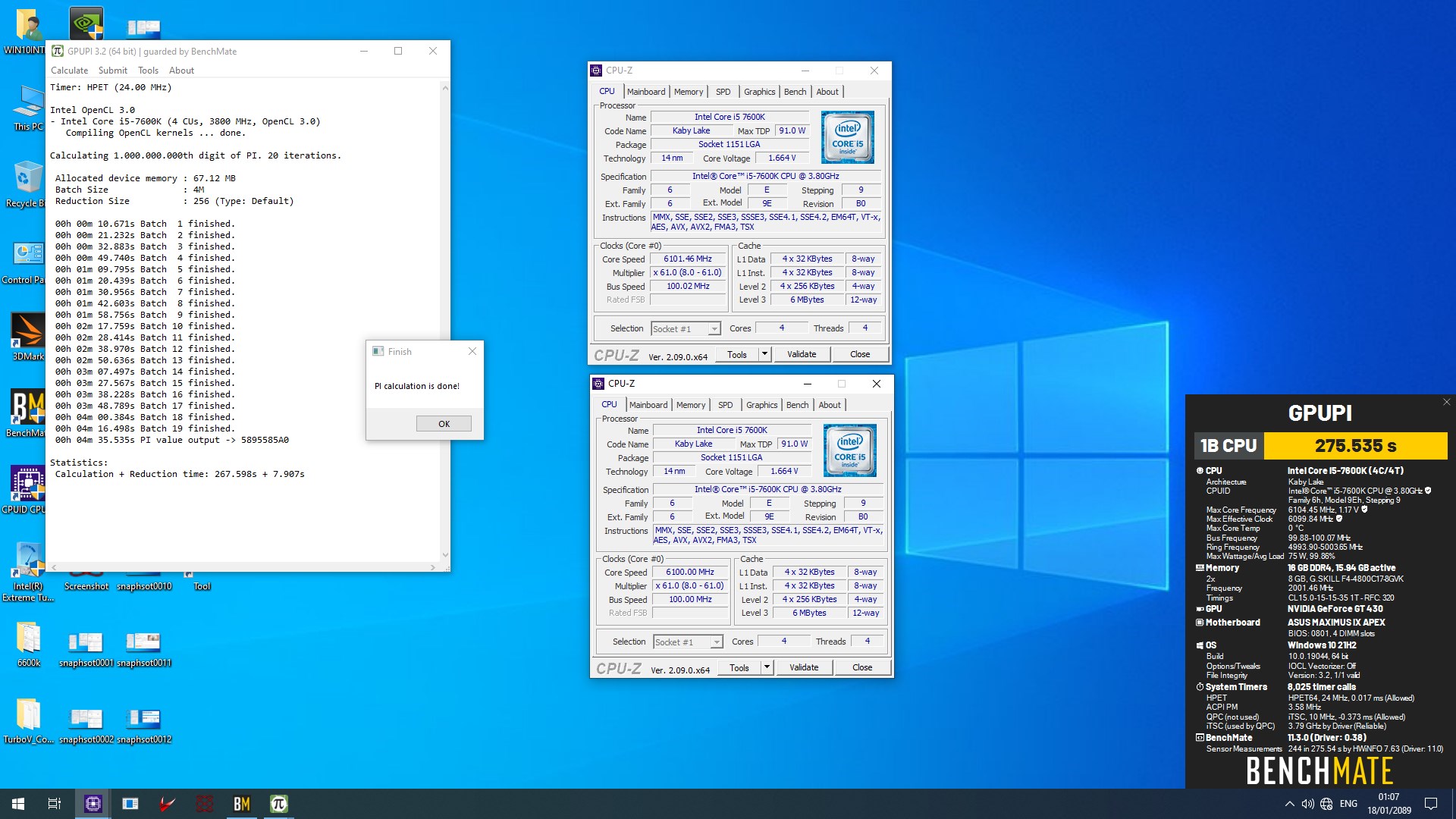Switch to Graphics tab in upper CPU-Z
The image size is (1456, 819).
click(759, 92)
